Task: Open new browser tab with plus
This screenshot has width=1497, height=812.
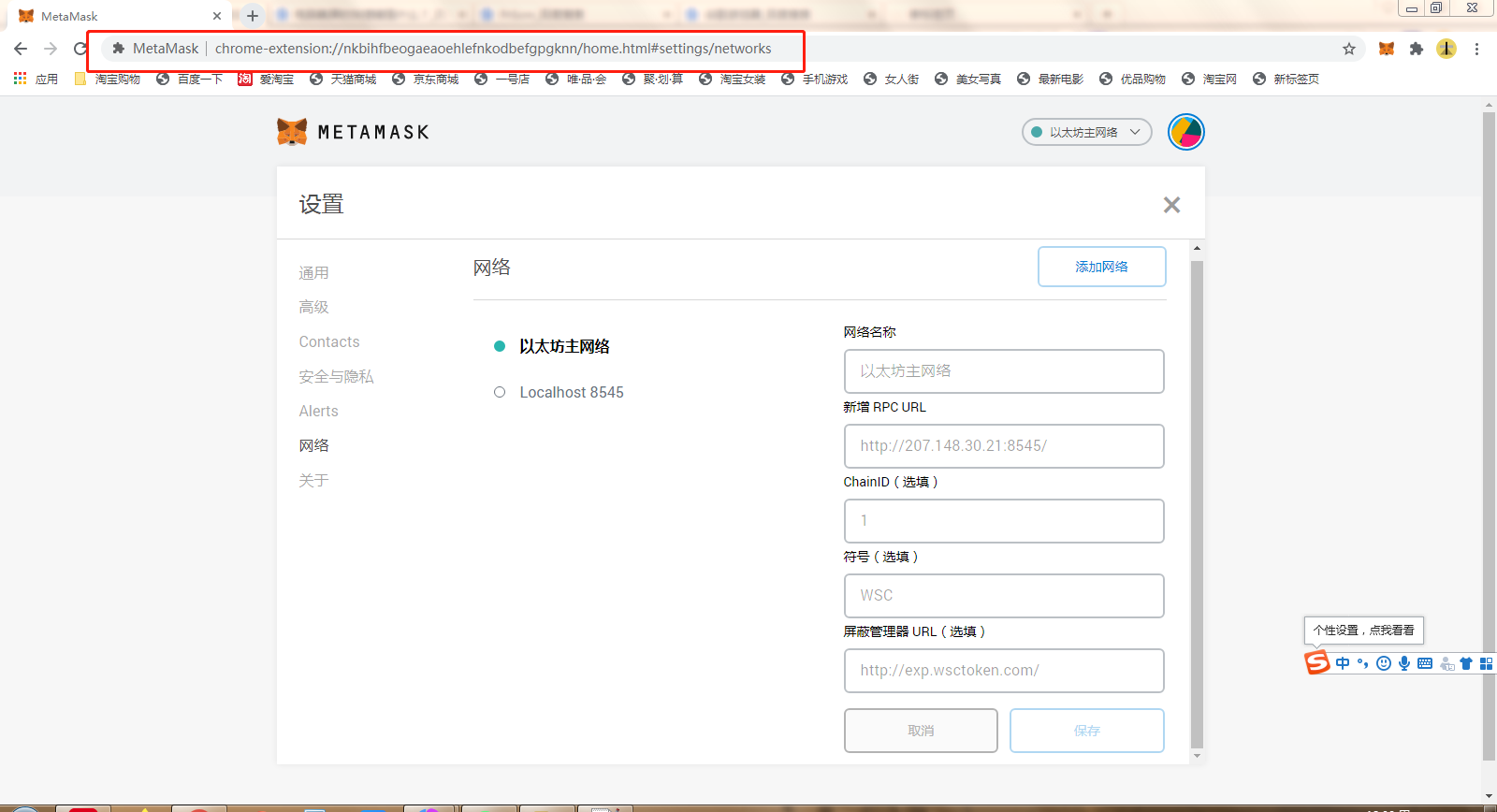Action: point(253,16)
